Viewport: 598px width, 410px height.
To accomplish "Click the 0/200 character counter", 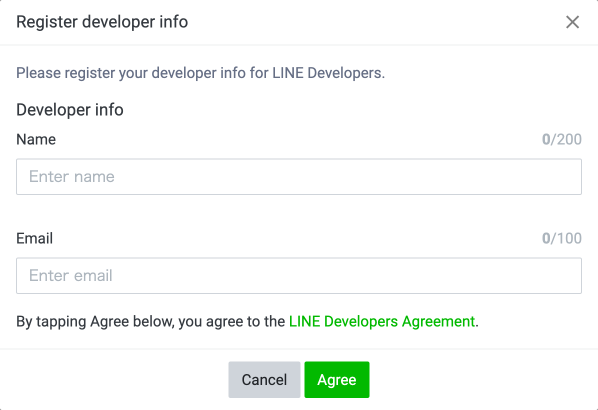I will click(562, 140).
